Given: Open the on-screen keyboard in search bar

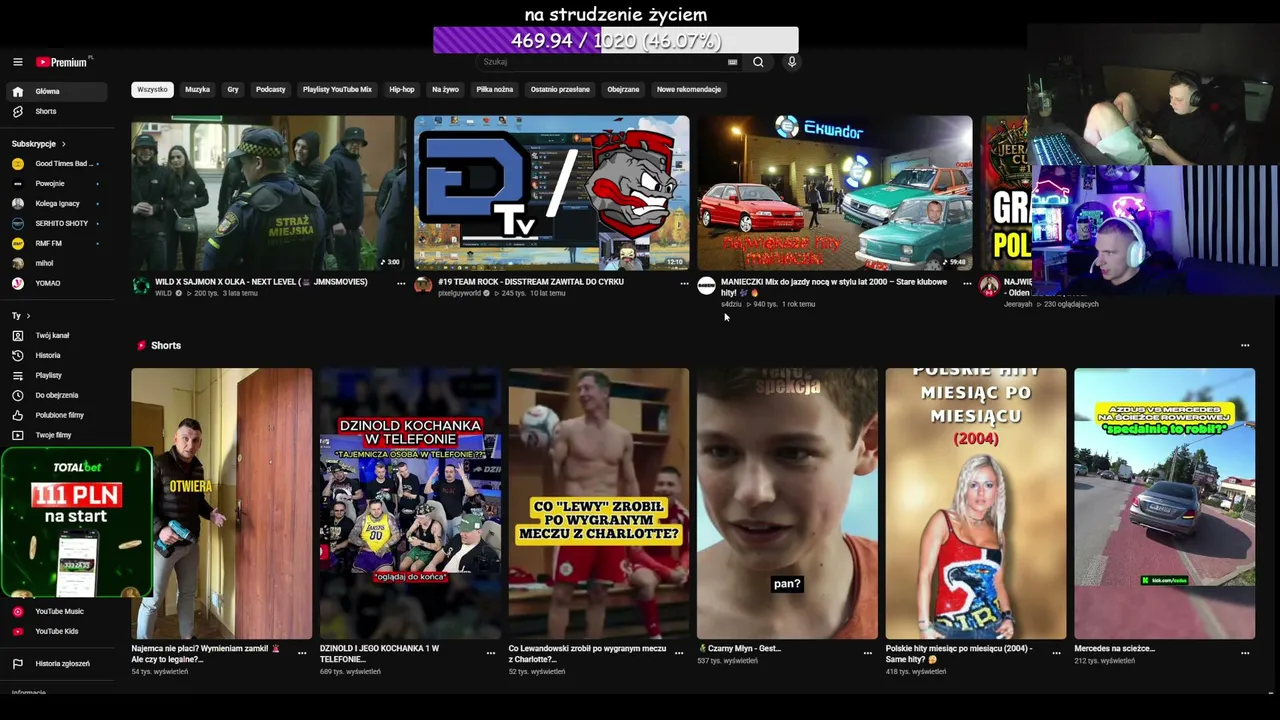Looking at the screenshot, I should tap(732, 62).
